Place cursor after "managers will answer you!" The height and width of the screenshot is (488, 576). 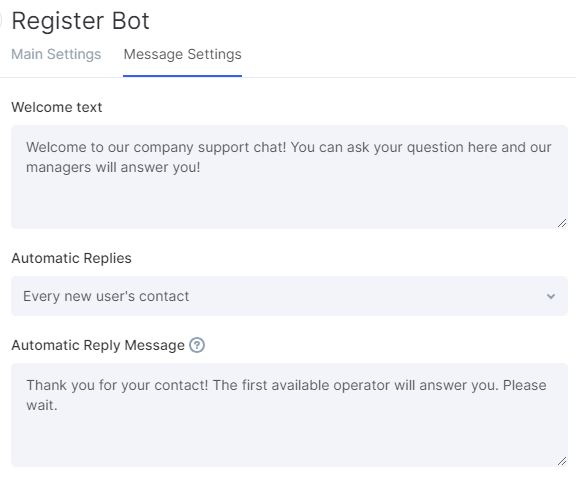[x=201, y=167]
